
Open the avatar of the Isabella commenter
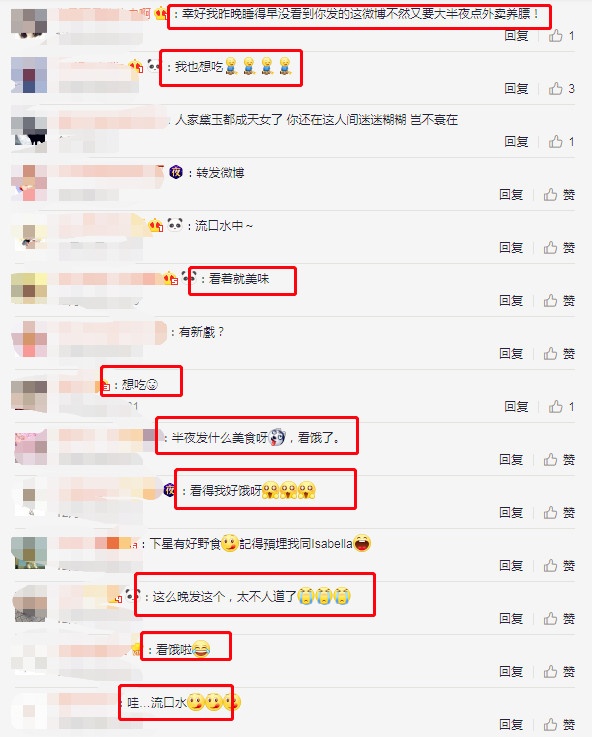[x=29, y=552]
